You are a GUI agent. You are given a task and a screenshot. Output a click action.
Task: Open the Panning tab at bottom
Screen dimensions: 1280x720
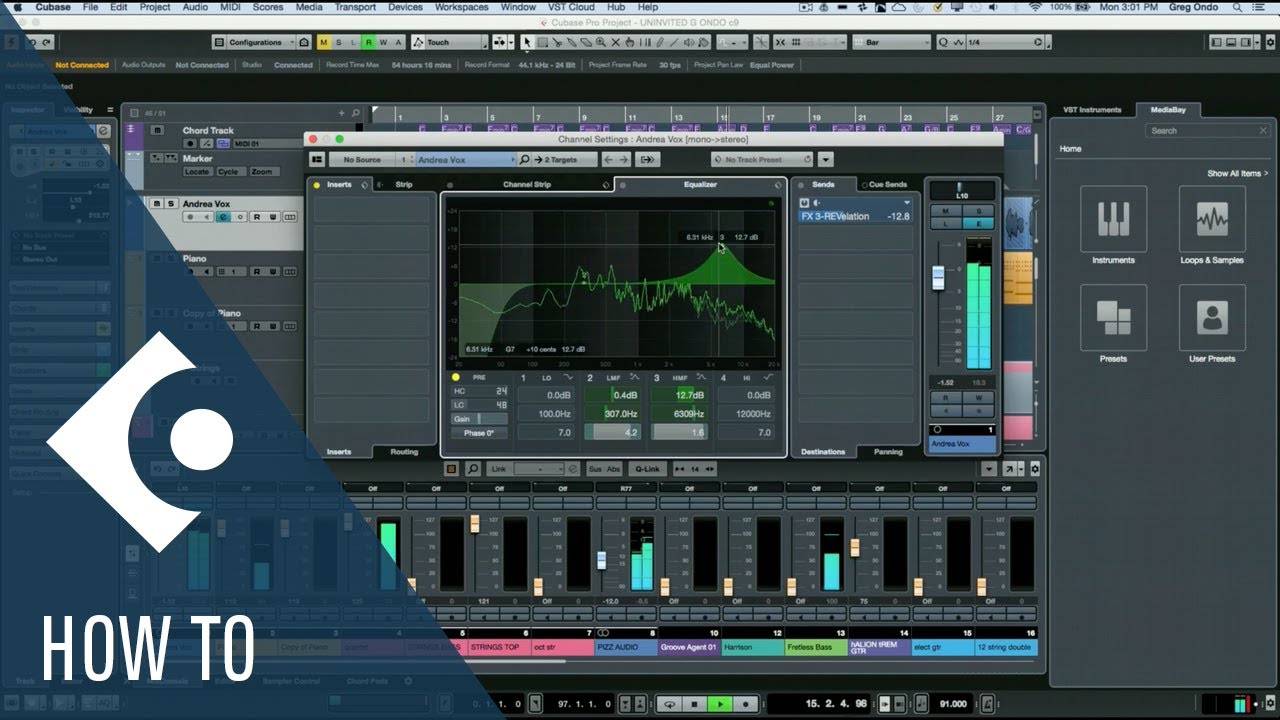[x=888, y=452]
